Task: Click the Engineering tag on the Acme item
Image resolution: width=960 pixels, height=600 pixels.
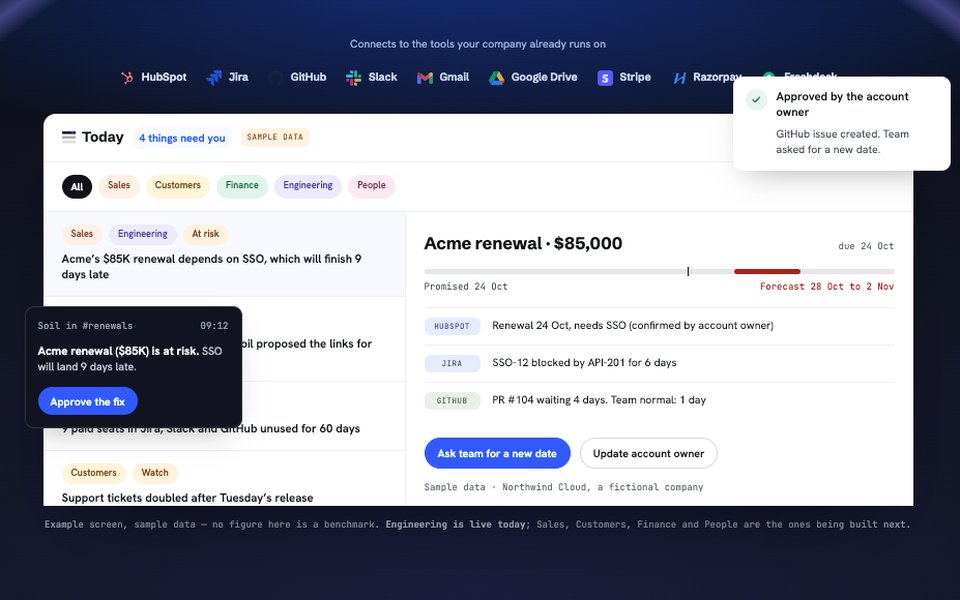Action: pos(143,234)
